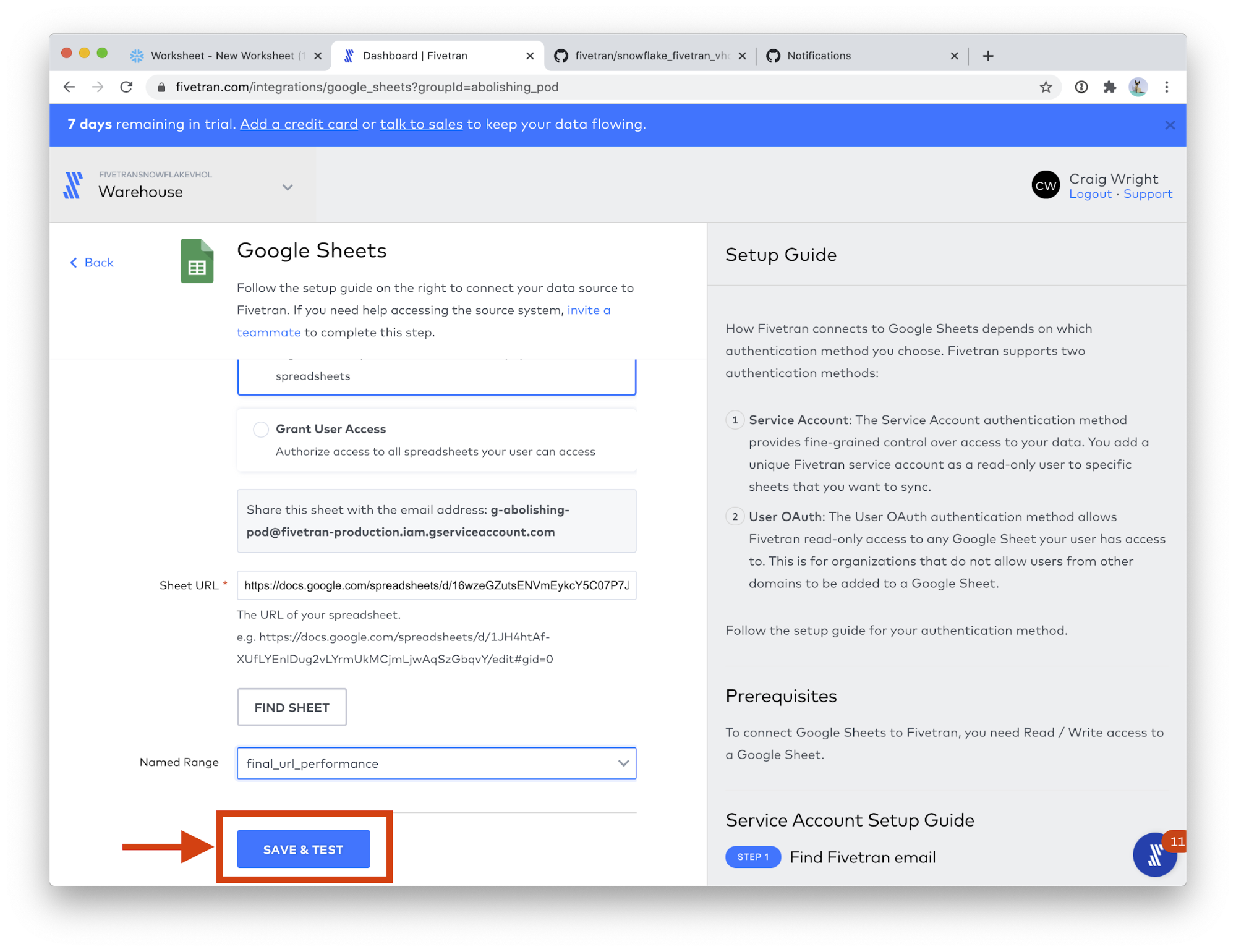Open a new browser tab
Screen dimensions: 1236x952
pyautogui.click(x=988, y=56)
